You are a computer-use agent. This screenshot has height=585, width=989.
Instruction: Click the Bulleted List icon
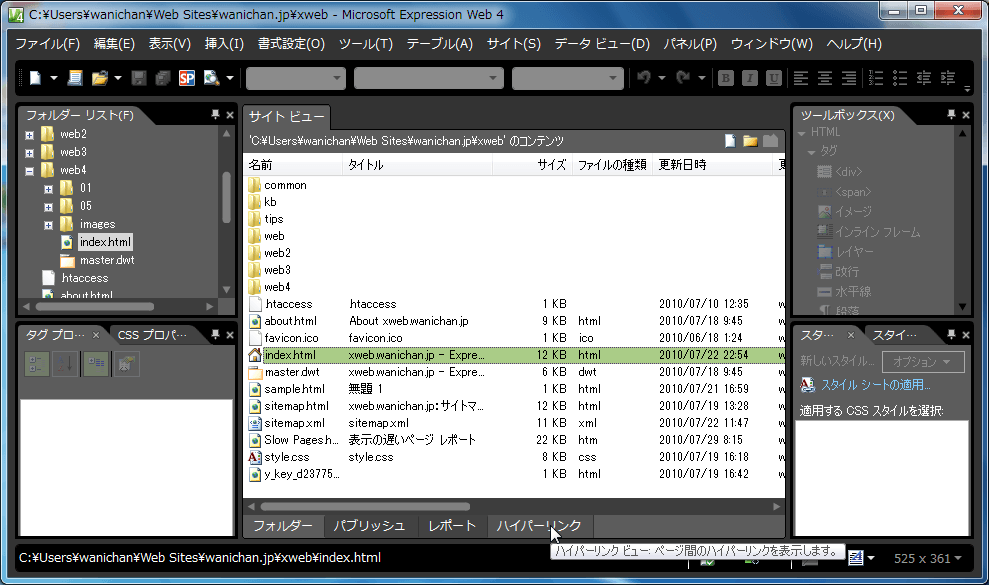900,78
